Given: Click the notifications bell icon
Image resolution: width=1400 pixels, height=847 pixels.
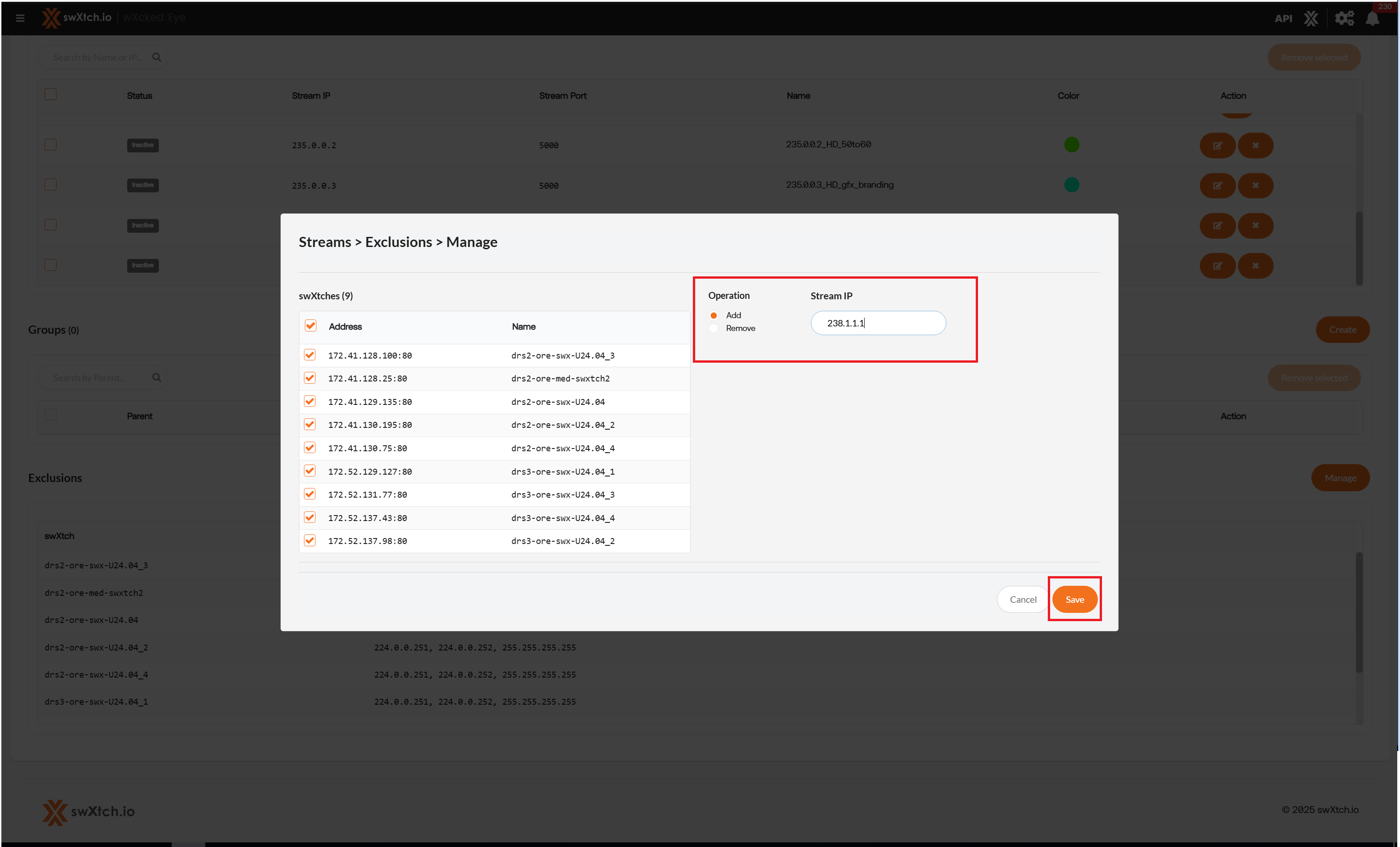Looking at the screenshot, I should [1372, 18].
